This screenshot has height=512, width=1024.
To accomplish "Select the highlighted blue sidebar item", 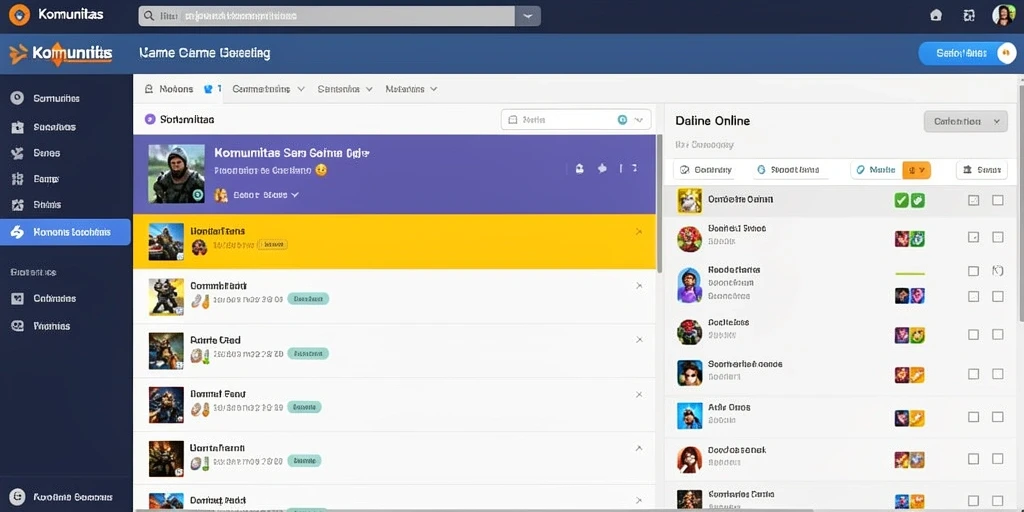I will (x=65, y=232).
